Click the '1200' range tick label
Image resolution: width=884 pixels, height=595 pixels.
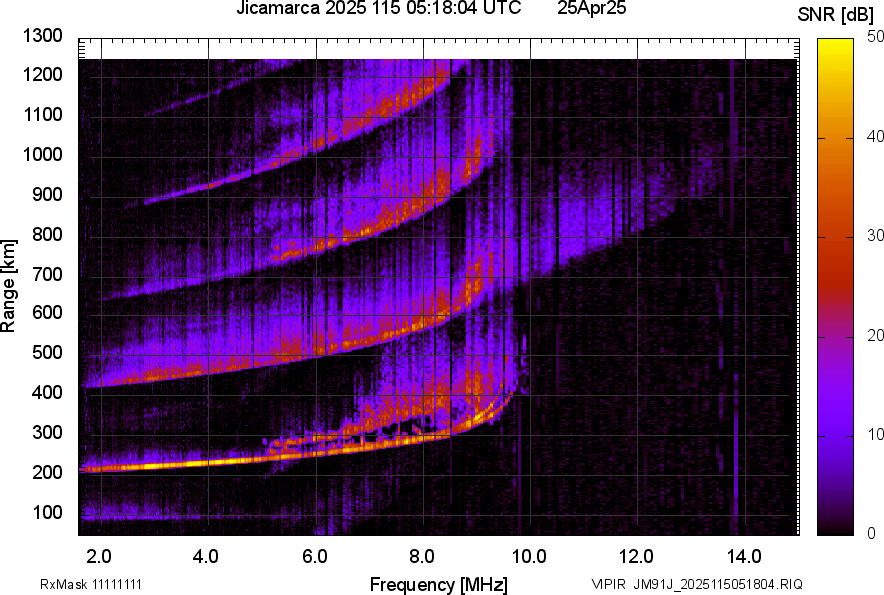pyautogui.click(x=42, y=74)
